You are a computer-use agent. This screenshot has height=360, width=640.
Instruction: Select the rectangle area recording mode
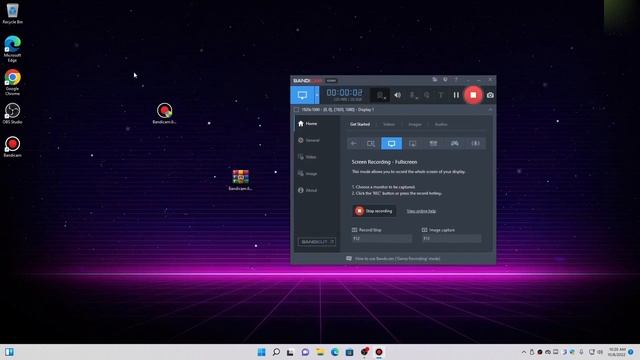tap(371, 144)
